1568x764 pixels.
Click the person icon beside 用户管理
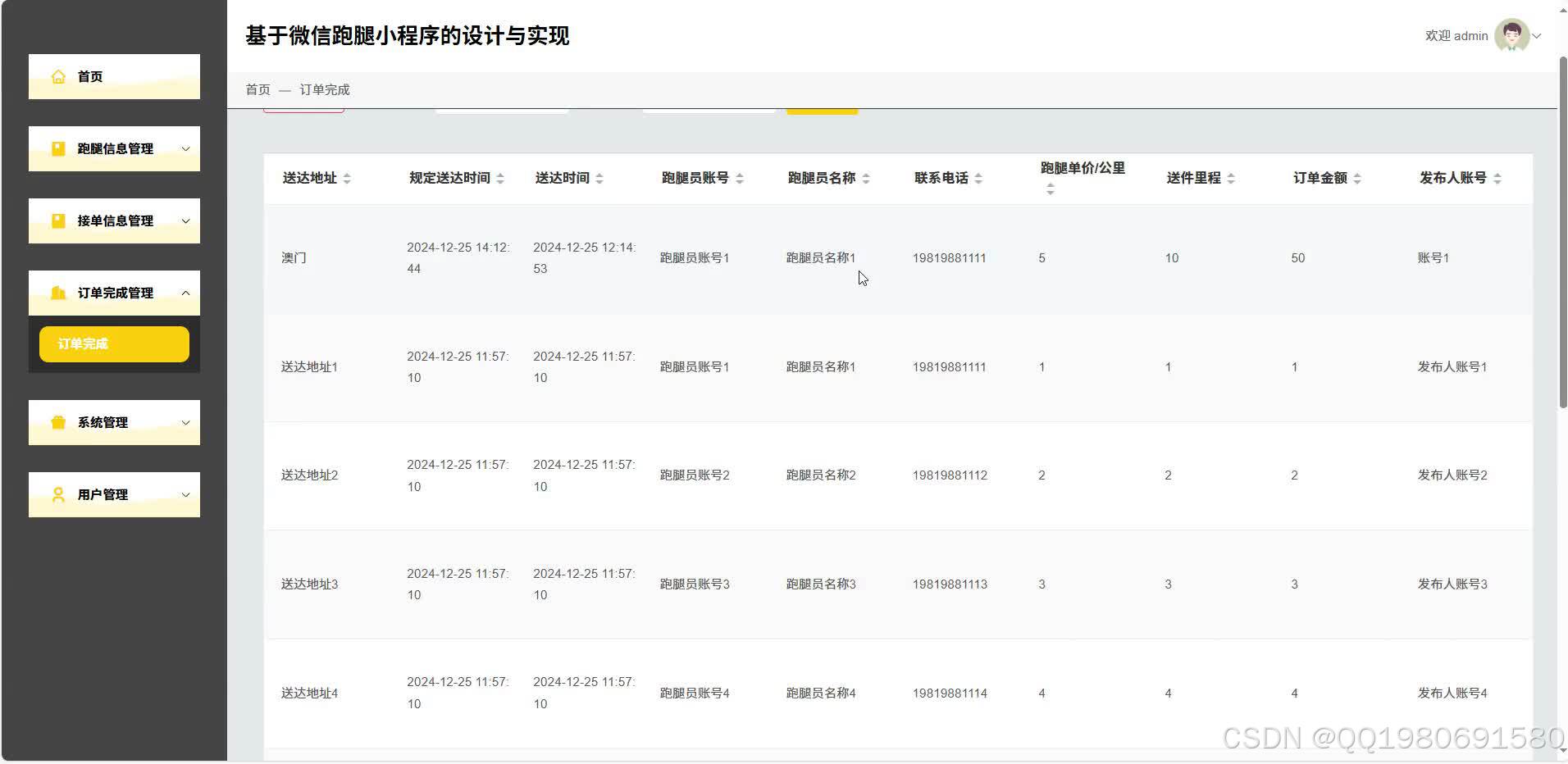coord(57,494)
